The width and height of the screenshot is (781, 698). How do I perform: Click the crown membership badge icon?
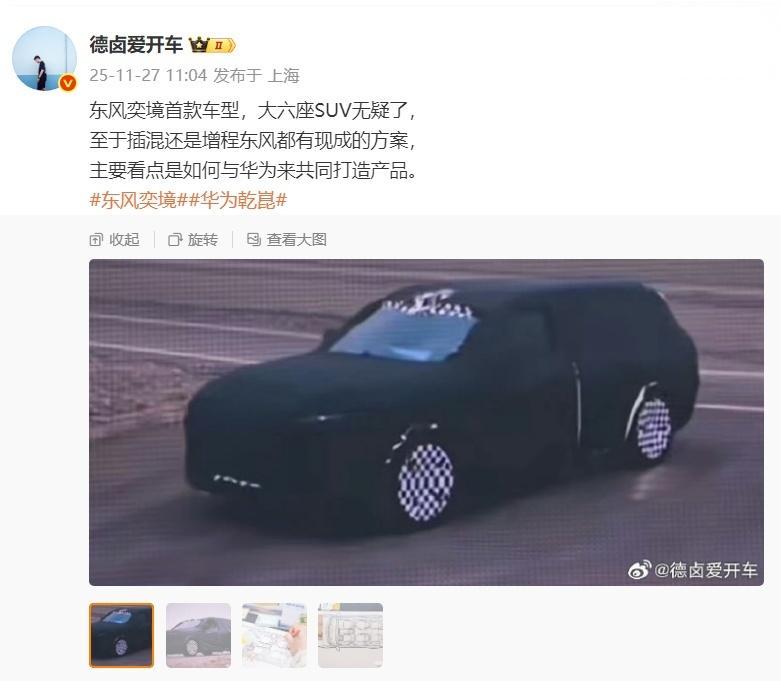pyautogui.click(x=198, y=45)
